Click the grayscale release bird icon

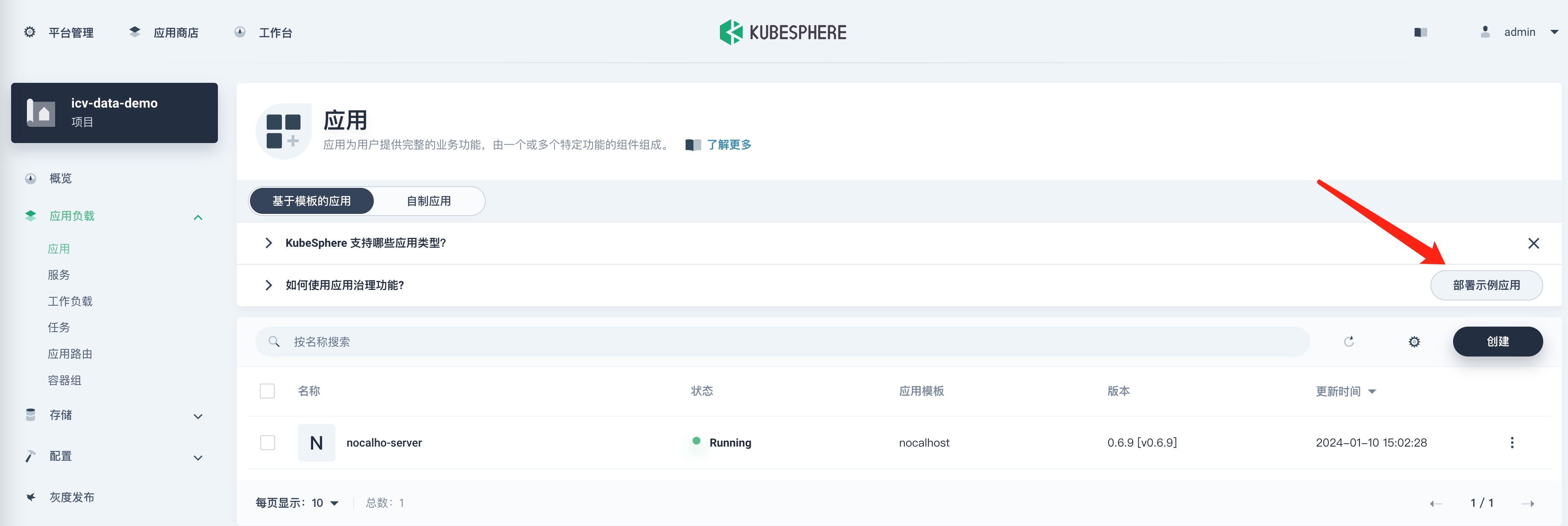(30, 497)
